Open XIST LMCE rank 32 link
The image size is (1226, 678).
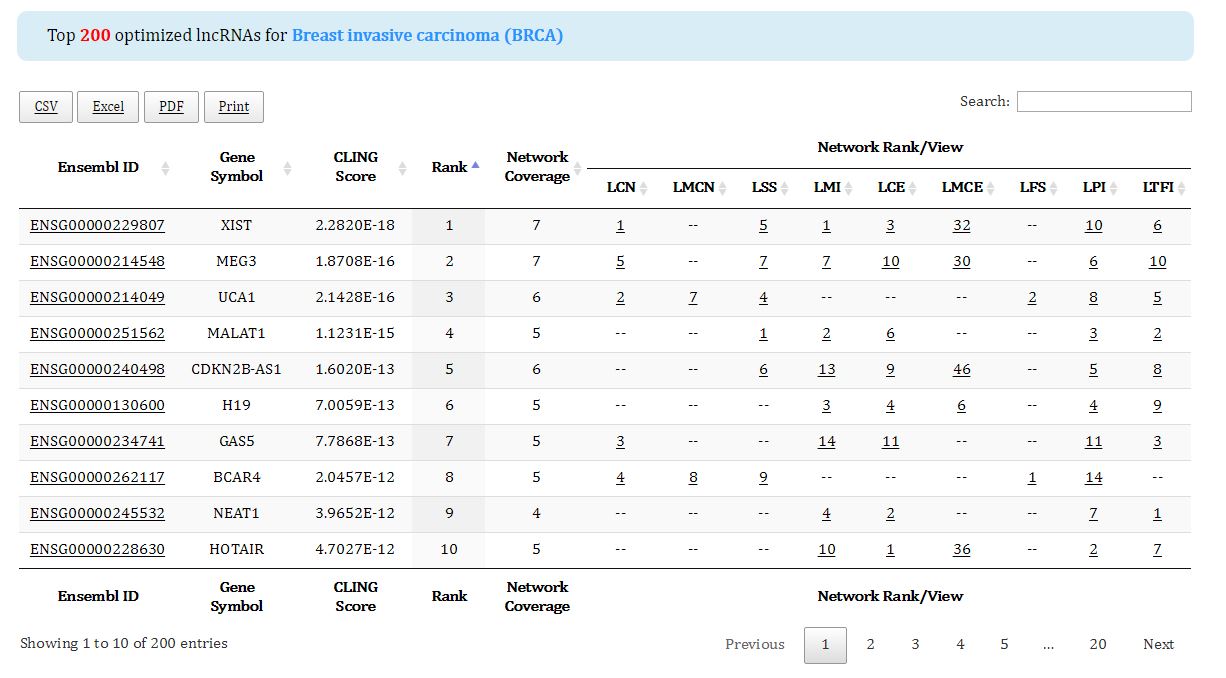(x=961, y=226)
